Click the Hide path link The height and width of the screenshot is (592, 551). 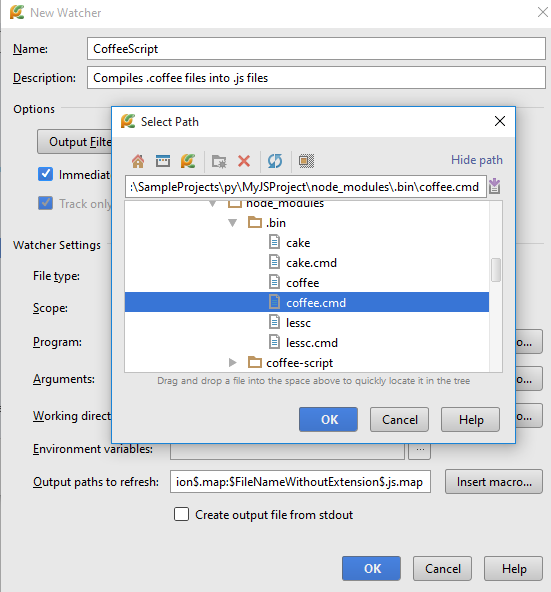477,160
